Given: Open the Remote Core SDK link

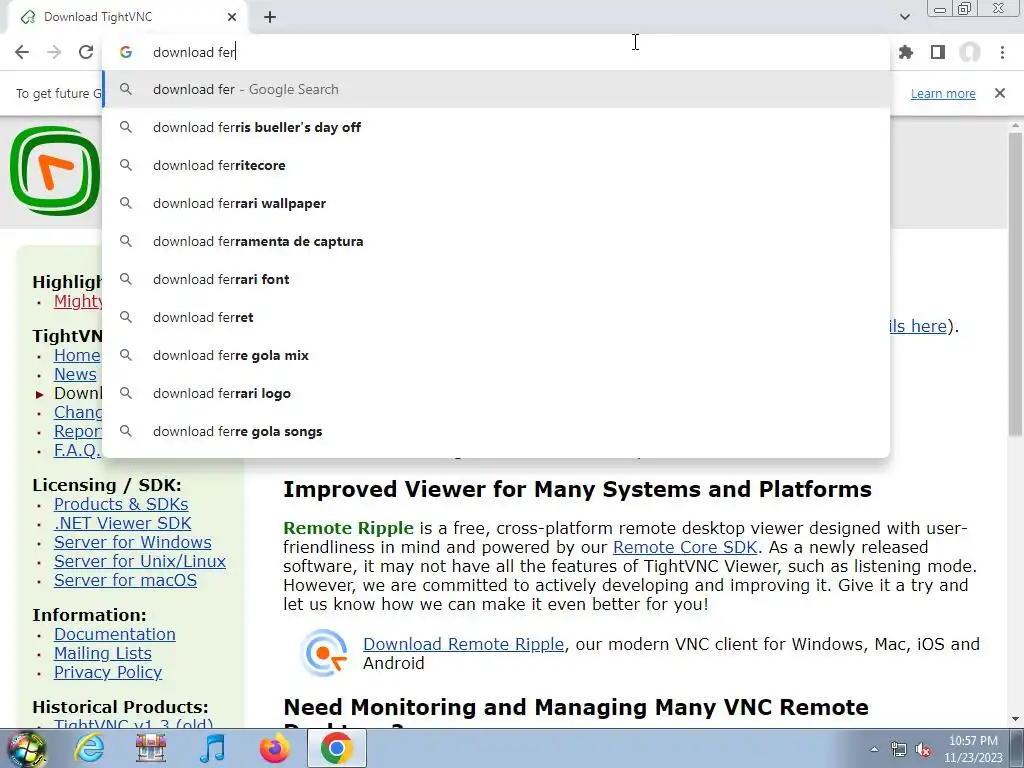Looking at the screenshot, I should coord(685,547).
